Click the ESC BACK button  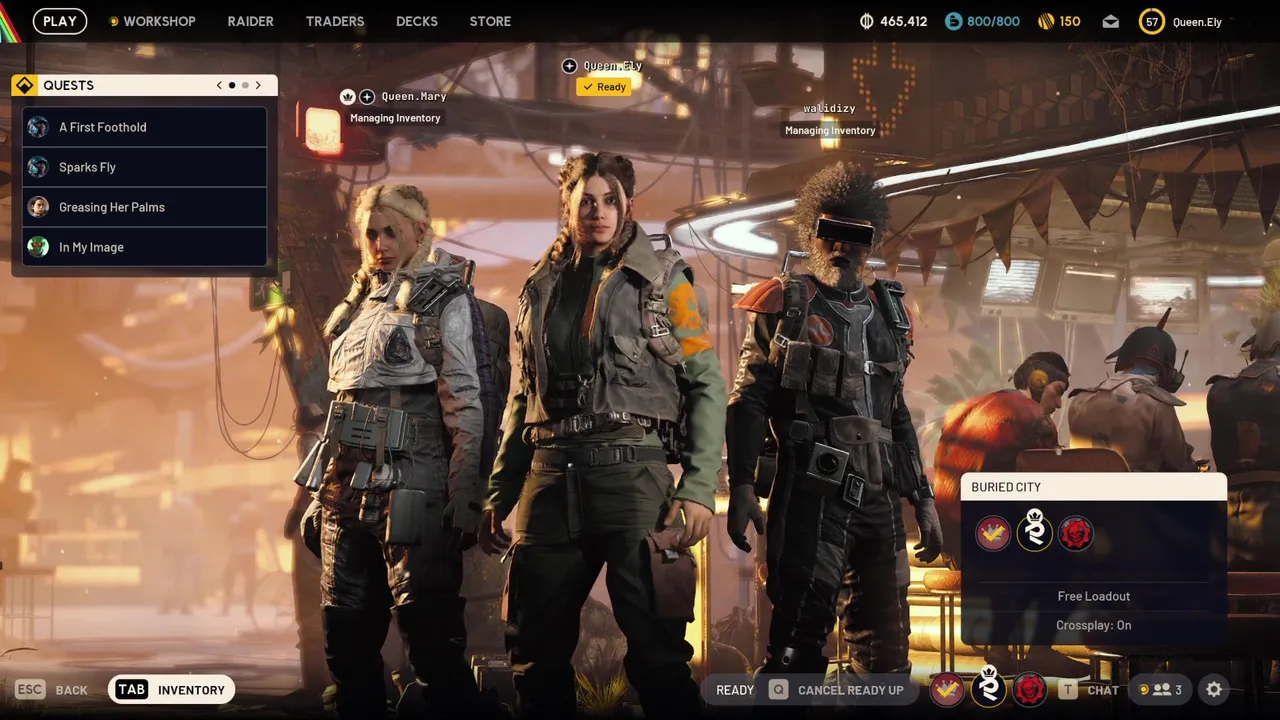[53, 690]
